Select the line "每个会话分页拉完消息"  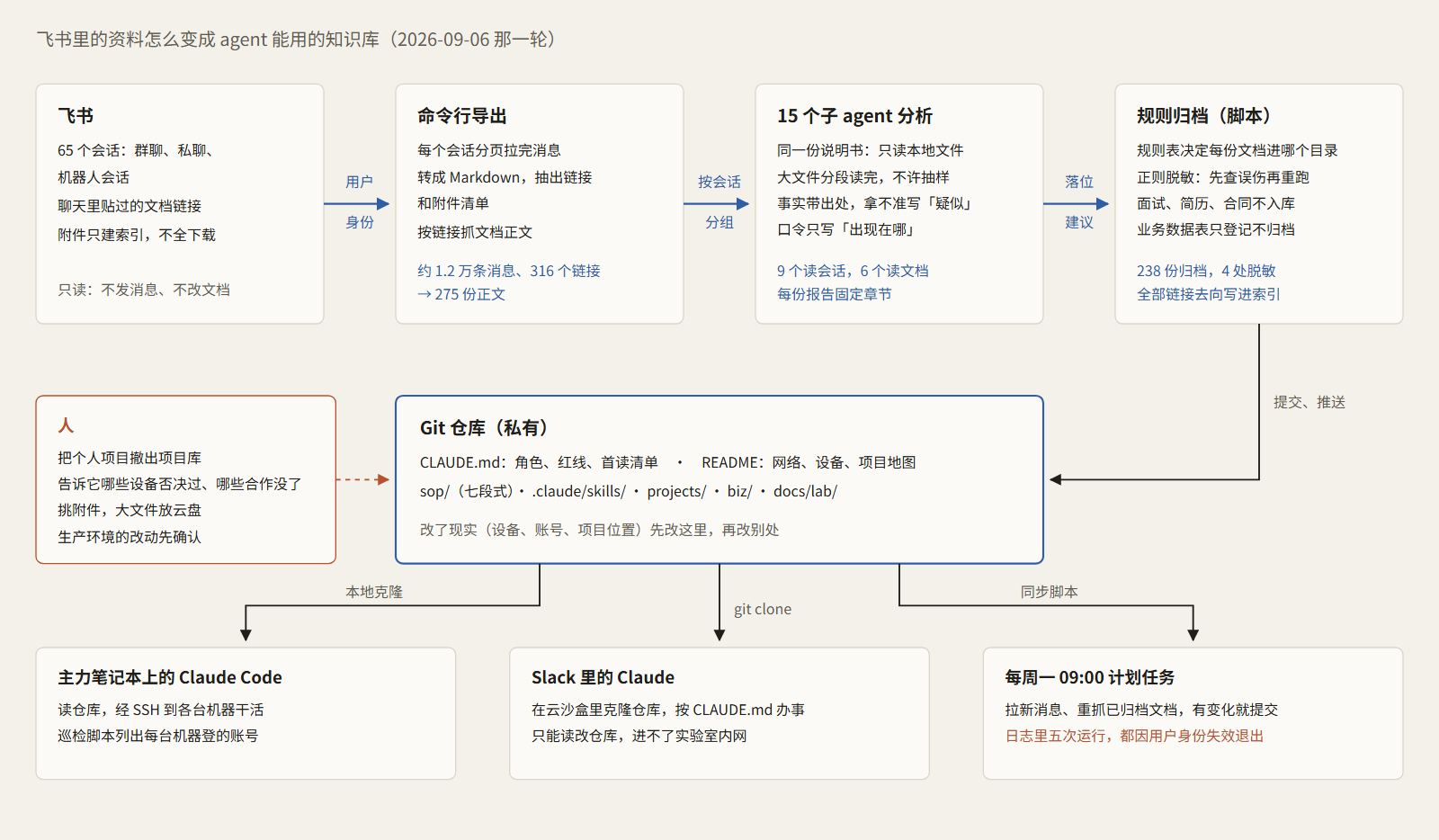[x=489, y=150]
